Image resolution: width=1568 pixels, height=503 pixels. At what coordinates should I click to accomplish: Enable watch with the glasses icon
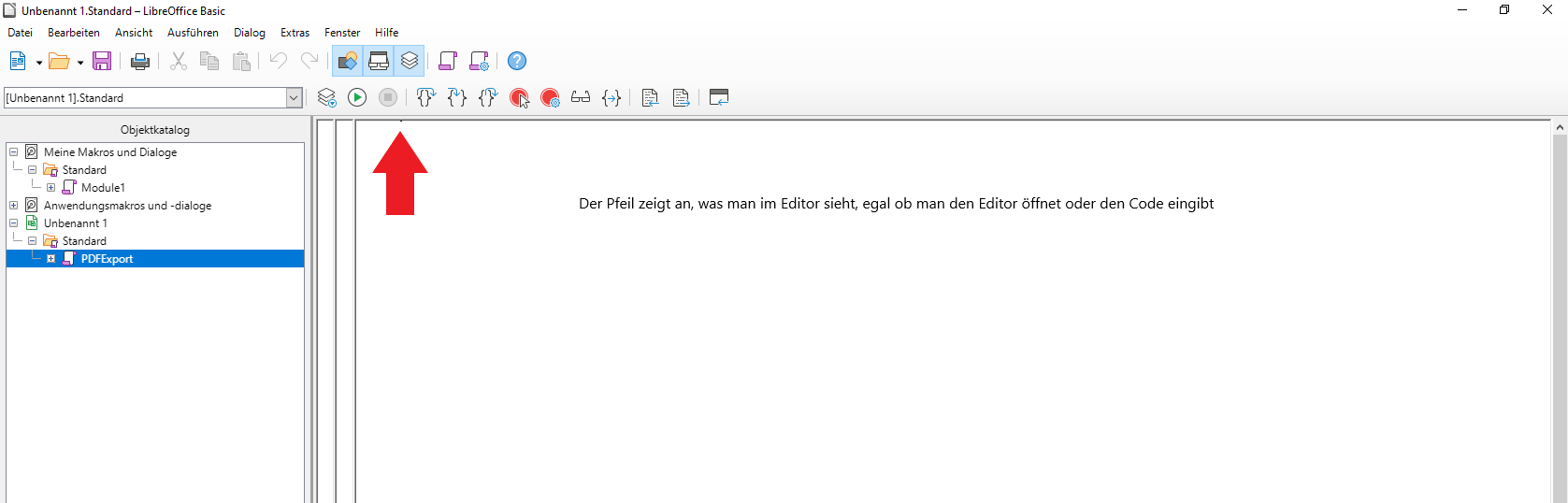point(581,97)
